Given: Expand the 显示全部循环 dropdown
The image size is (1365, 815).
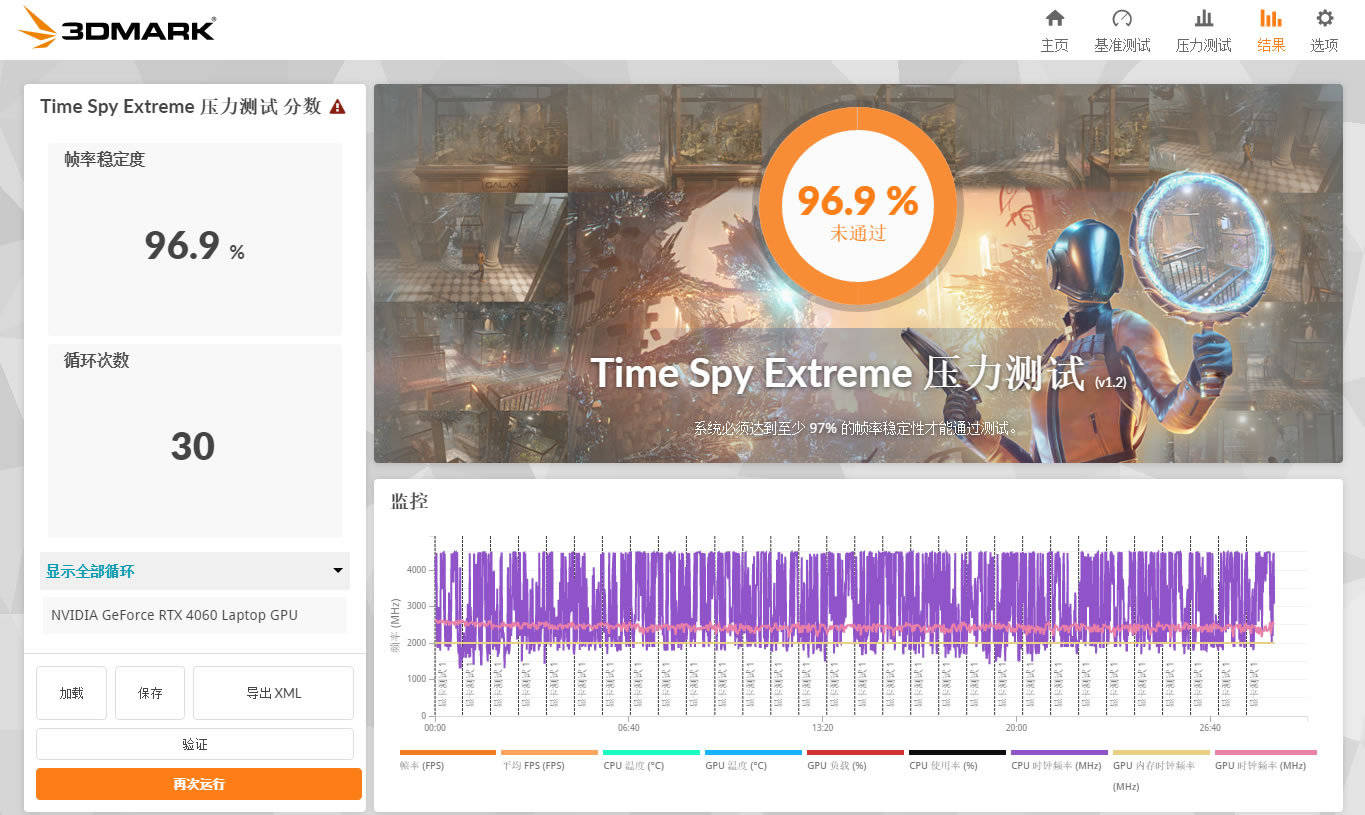Looking at the screenshot, I should point(195,571).
